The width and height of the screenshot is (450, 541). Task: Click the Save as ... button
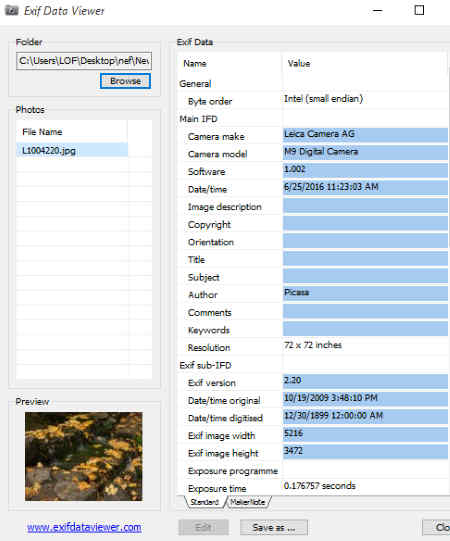(x=274, y=528)
